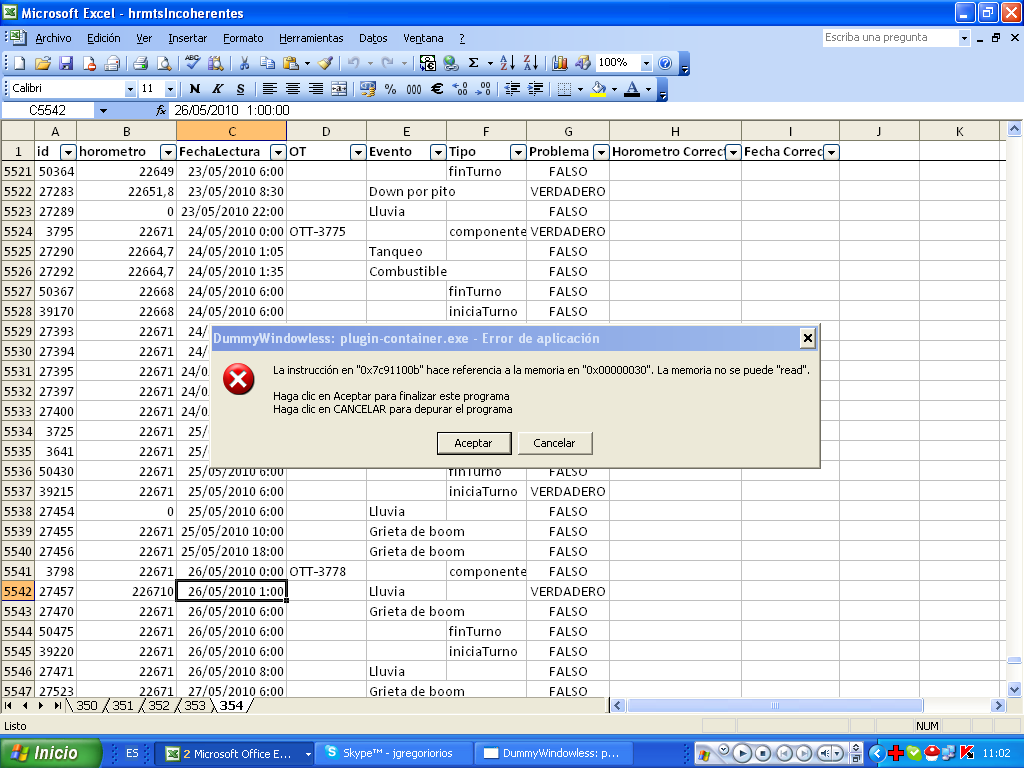This screenshot has width=1024, height=768.
Task: Open the Calibri font name dropdown
Action: [130, 89]
